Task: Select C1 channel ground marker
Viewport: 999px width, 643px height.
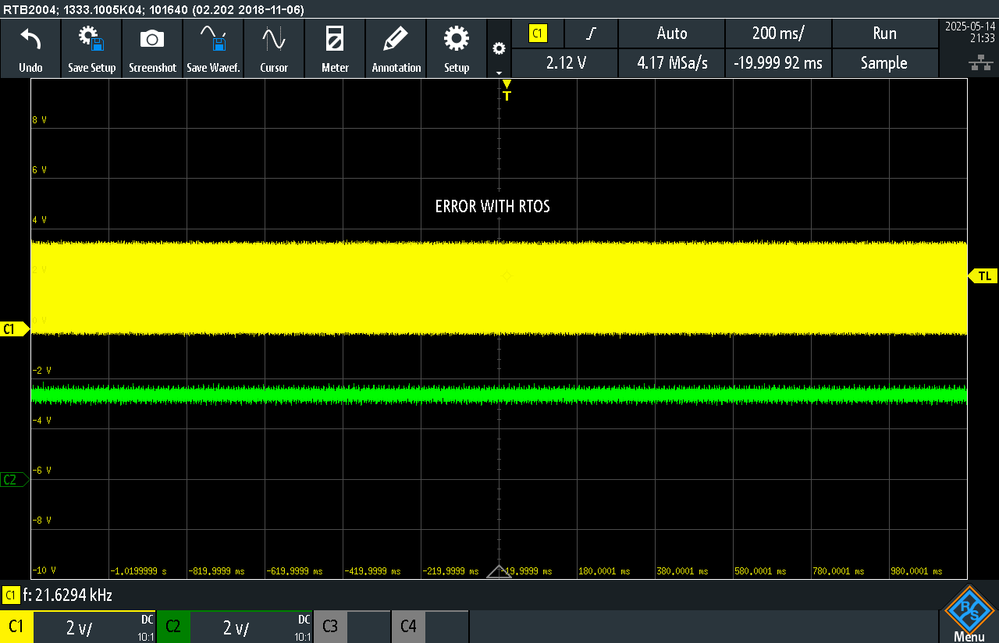Action: coord(14,329)
